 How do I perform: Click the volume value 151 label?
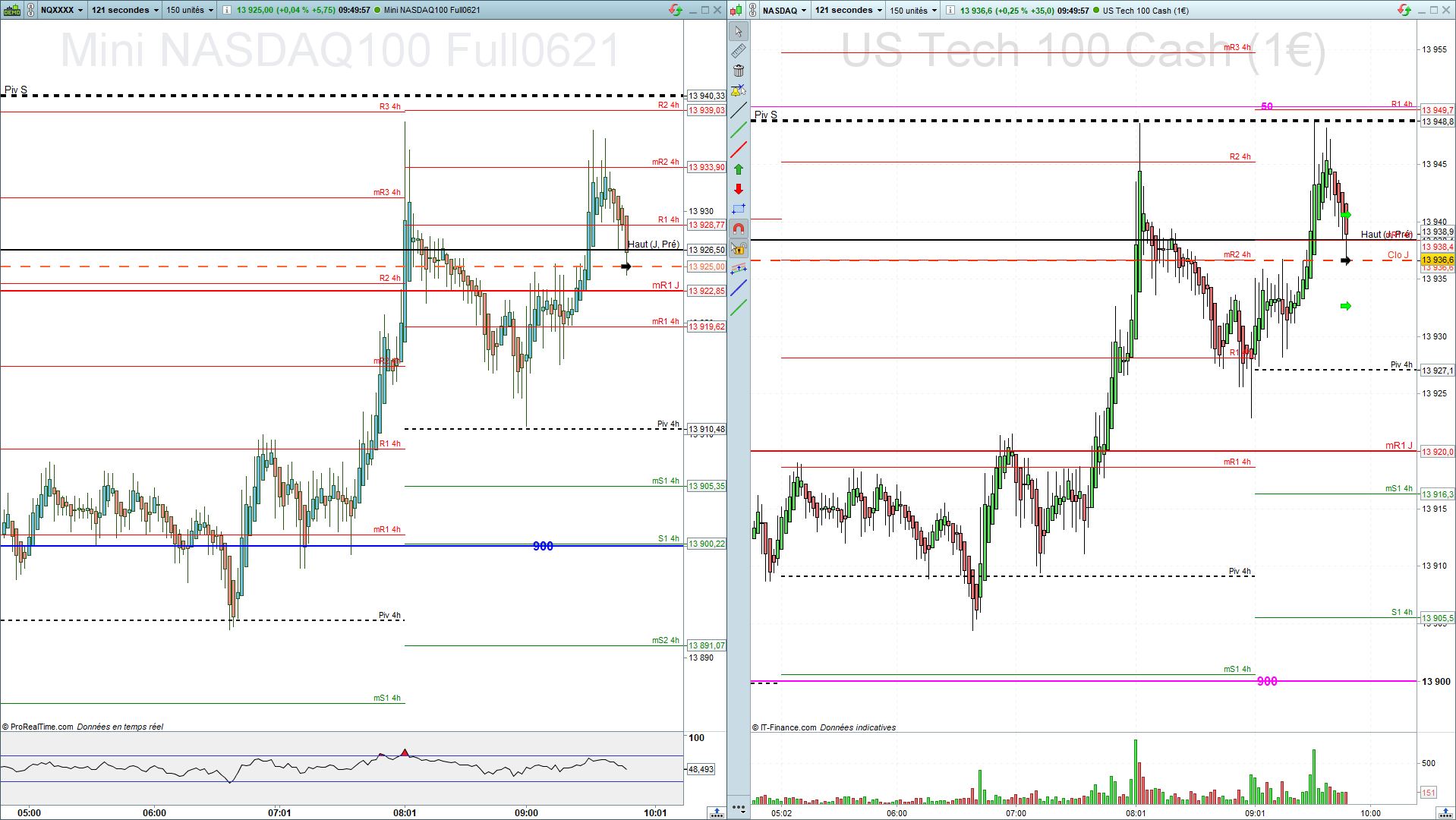click(x=1428, y=793)
